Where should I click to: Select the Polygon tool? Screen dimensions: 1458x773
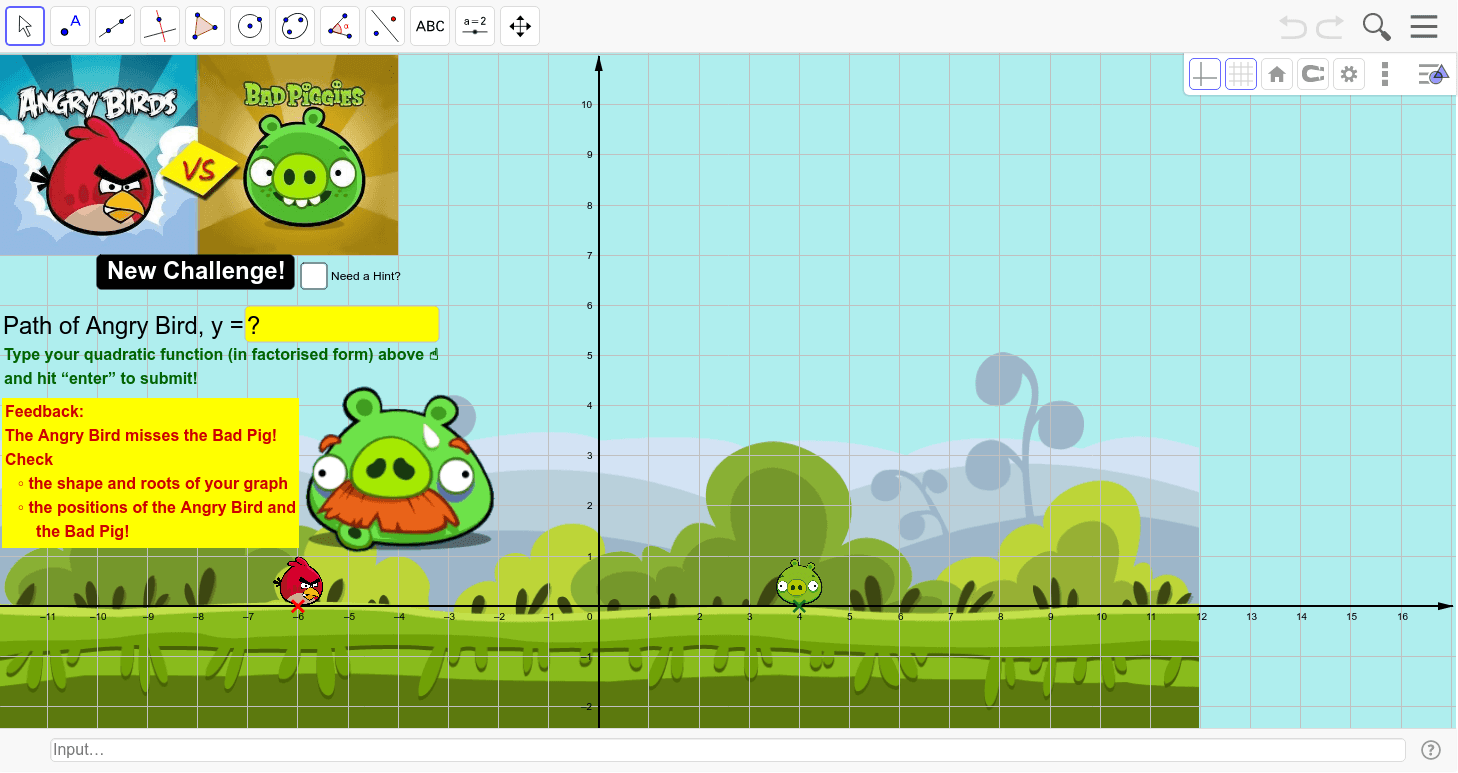coord(205,26)
